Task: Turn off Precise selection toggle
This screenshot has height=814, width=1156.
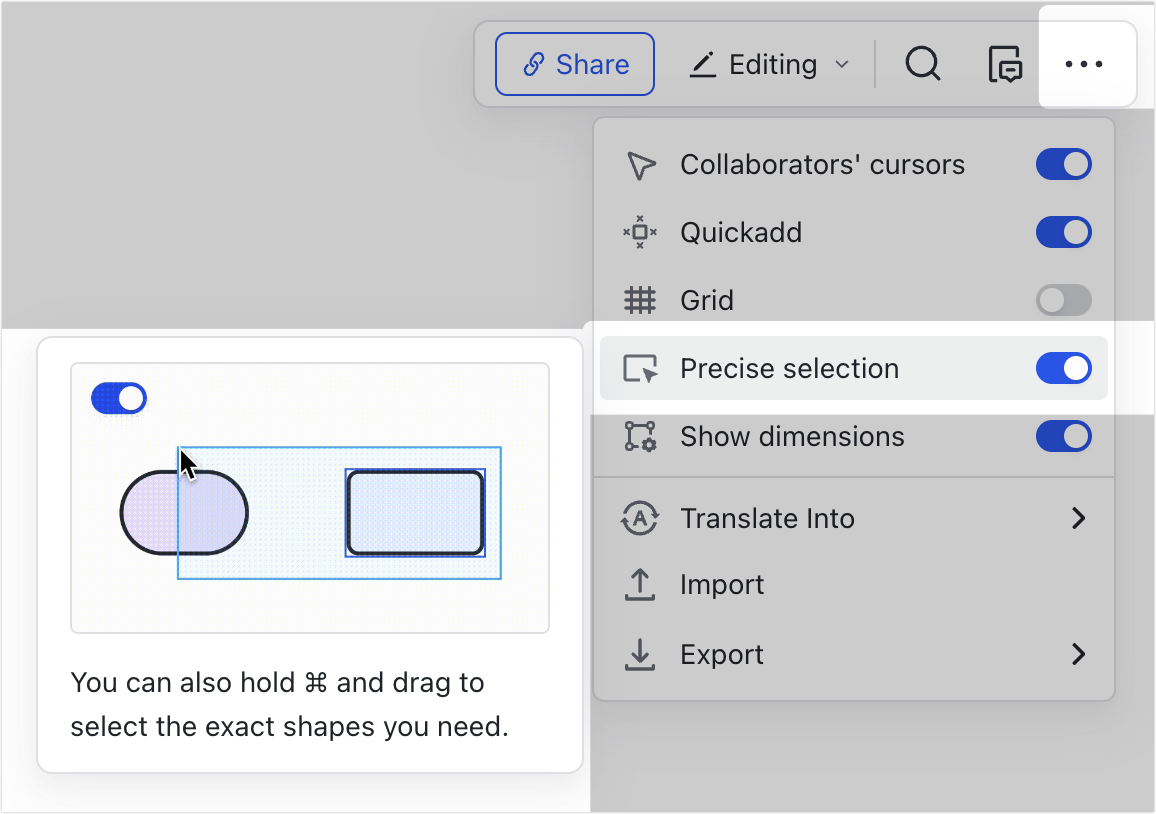Action: tap(1063, 368)
